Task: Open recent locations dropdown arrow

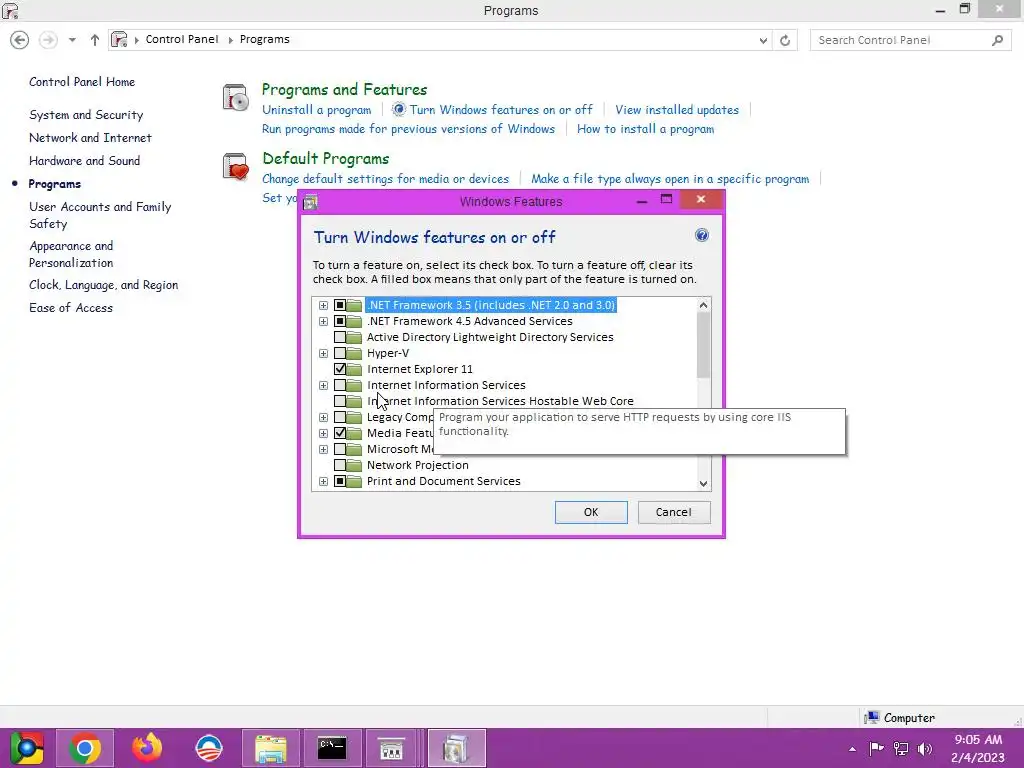Action: click(x=72, y=40)
